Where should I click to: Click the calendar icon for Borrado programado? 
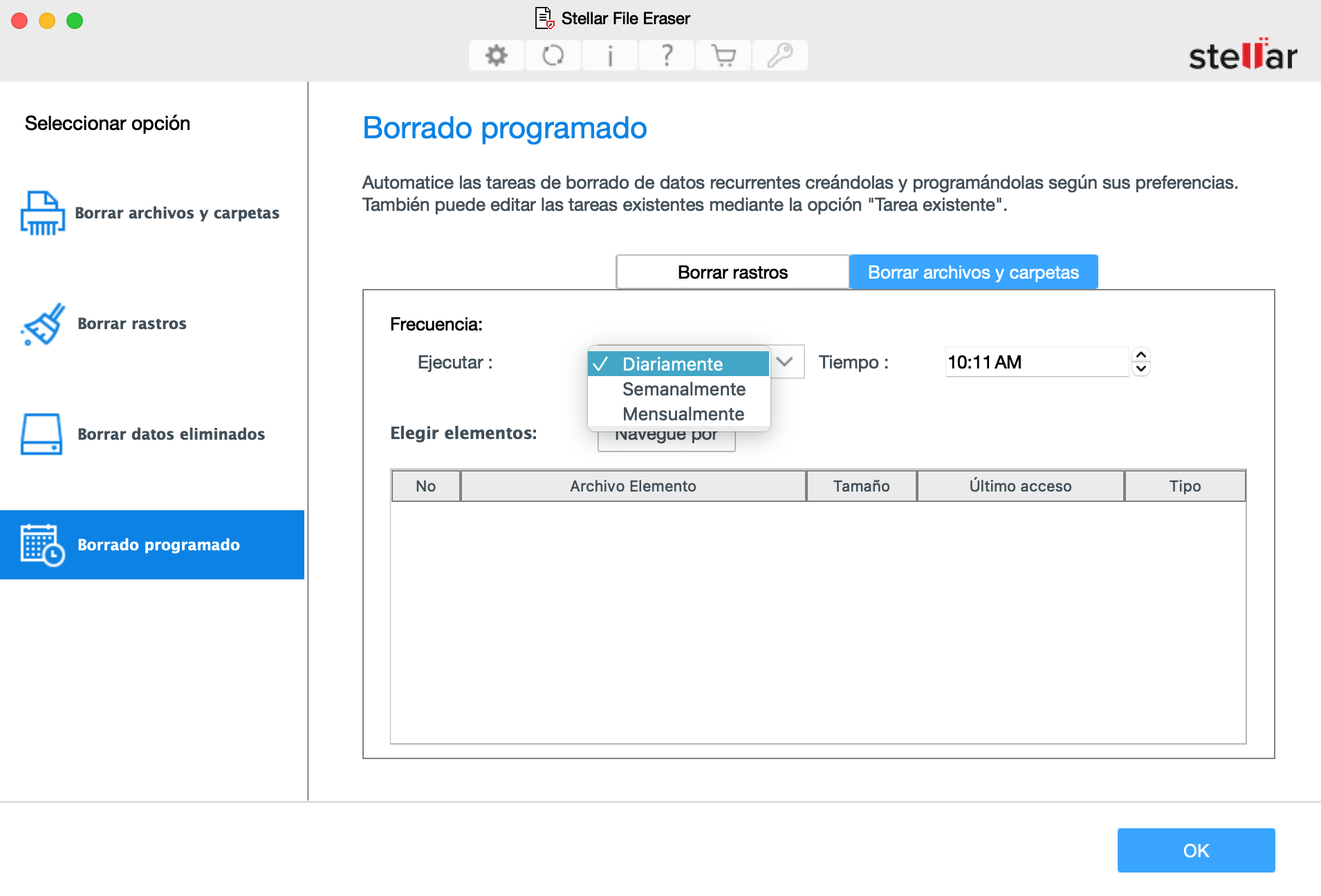coord(42,545)
